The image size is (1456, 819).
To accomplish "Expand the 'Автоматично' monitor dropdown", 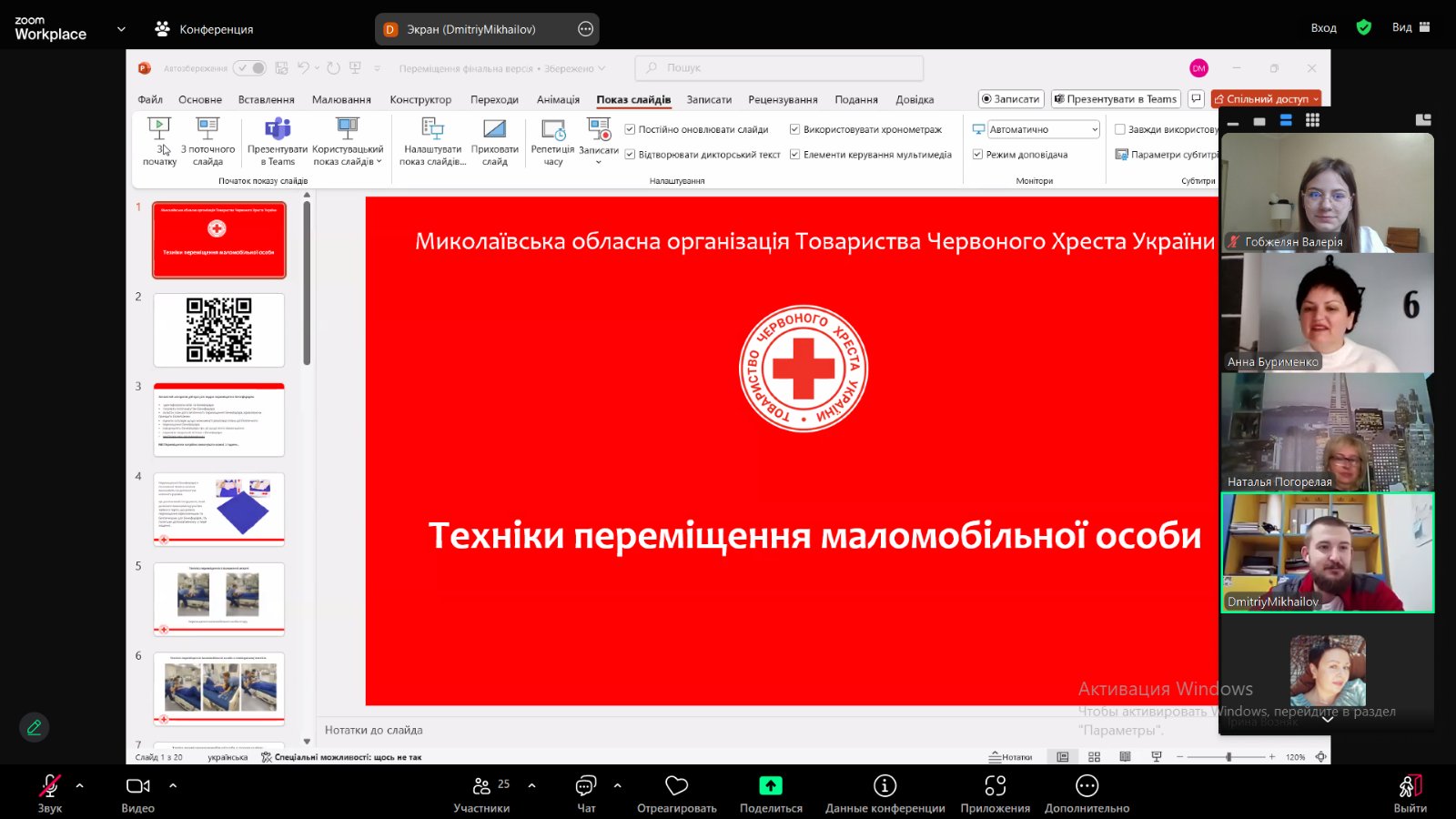I will pos(1094,130).
